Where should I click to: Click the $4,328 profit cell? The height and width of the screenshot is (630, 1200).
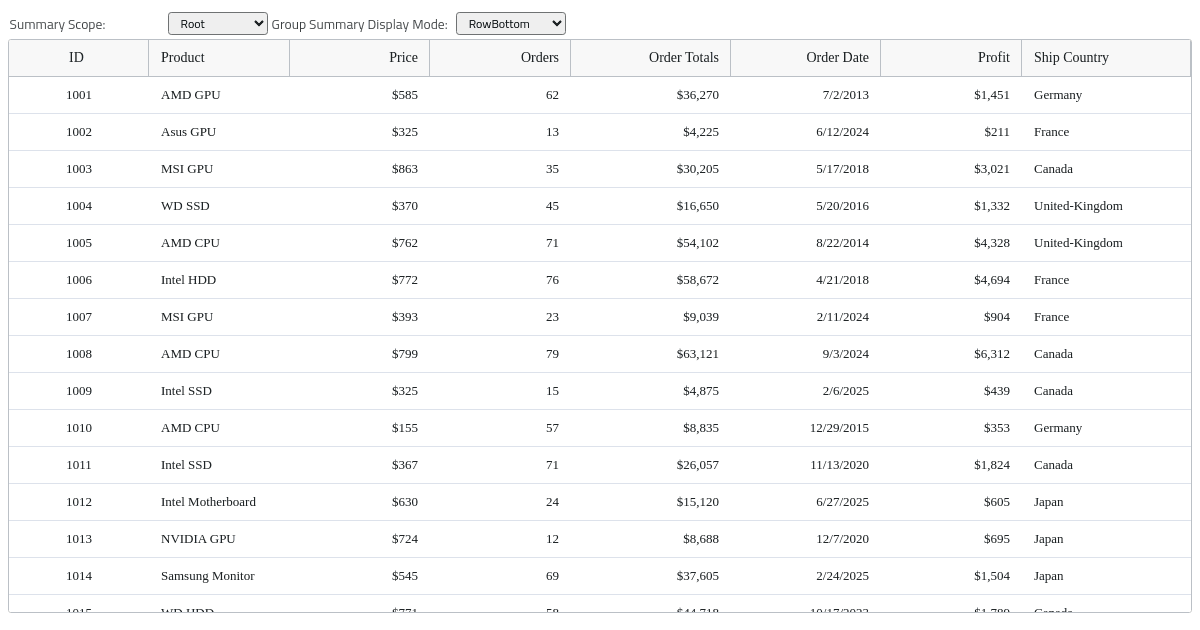(951, 243)
